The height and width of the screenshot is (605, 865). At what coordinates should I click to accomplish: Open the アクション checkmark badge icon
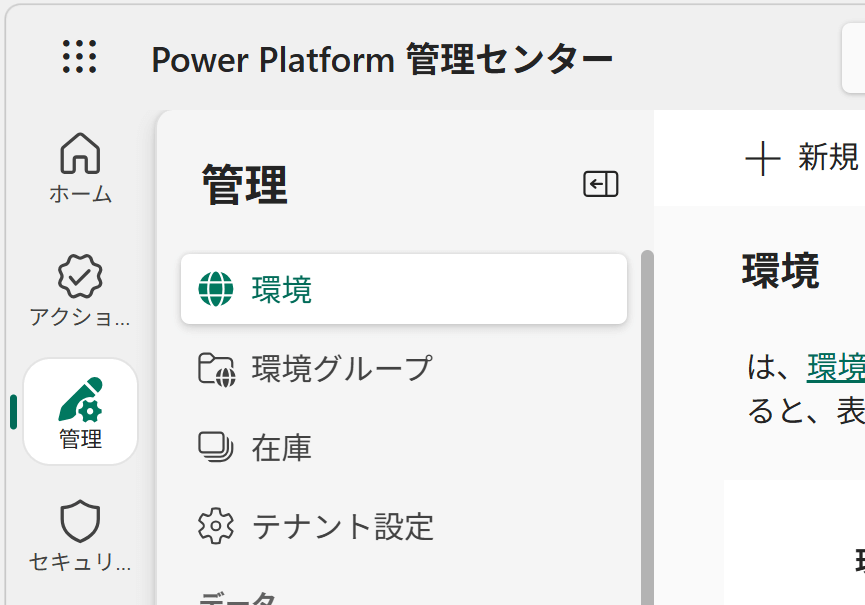tap(80, 277)
